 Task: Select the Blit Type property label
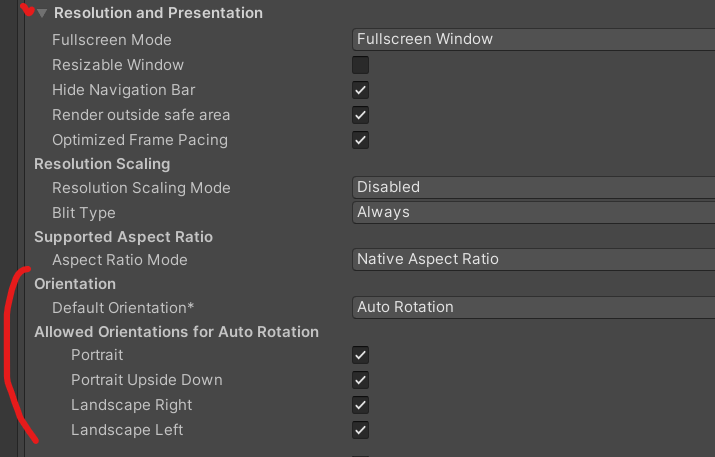(84, 213)
